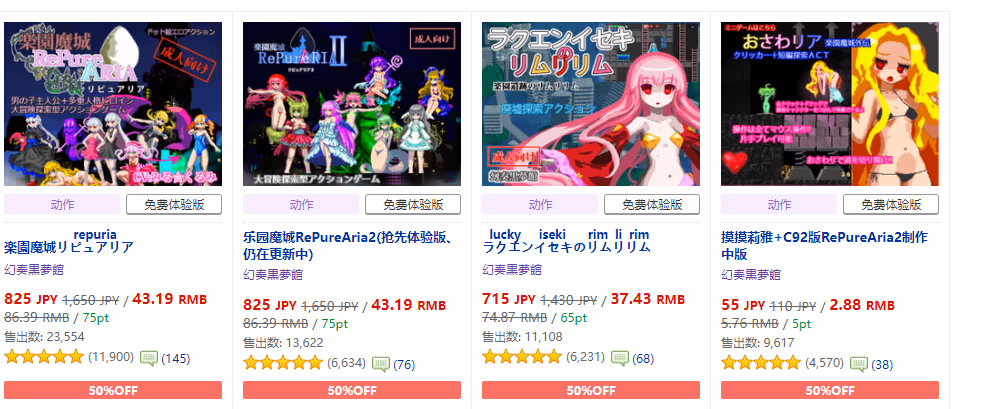Open the 楽園魔城リピュアリア product title link

[69, 247]
